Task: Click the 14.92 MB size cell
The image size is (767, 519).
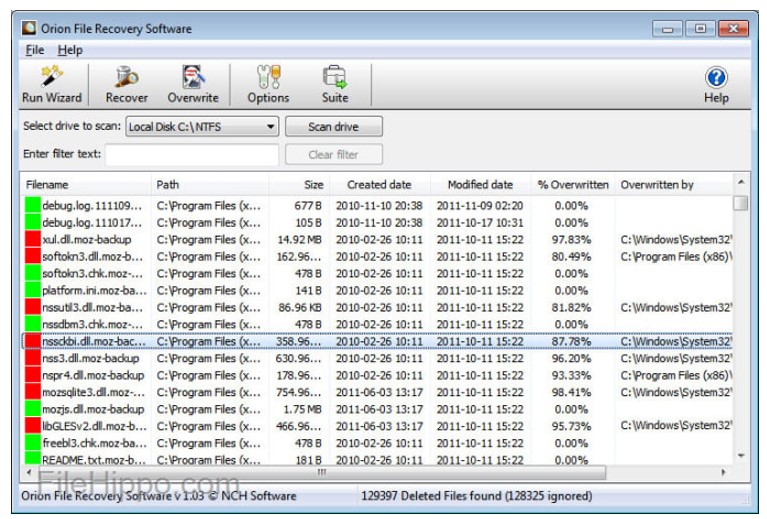Action: click(300, 239)
